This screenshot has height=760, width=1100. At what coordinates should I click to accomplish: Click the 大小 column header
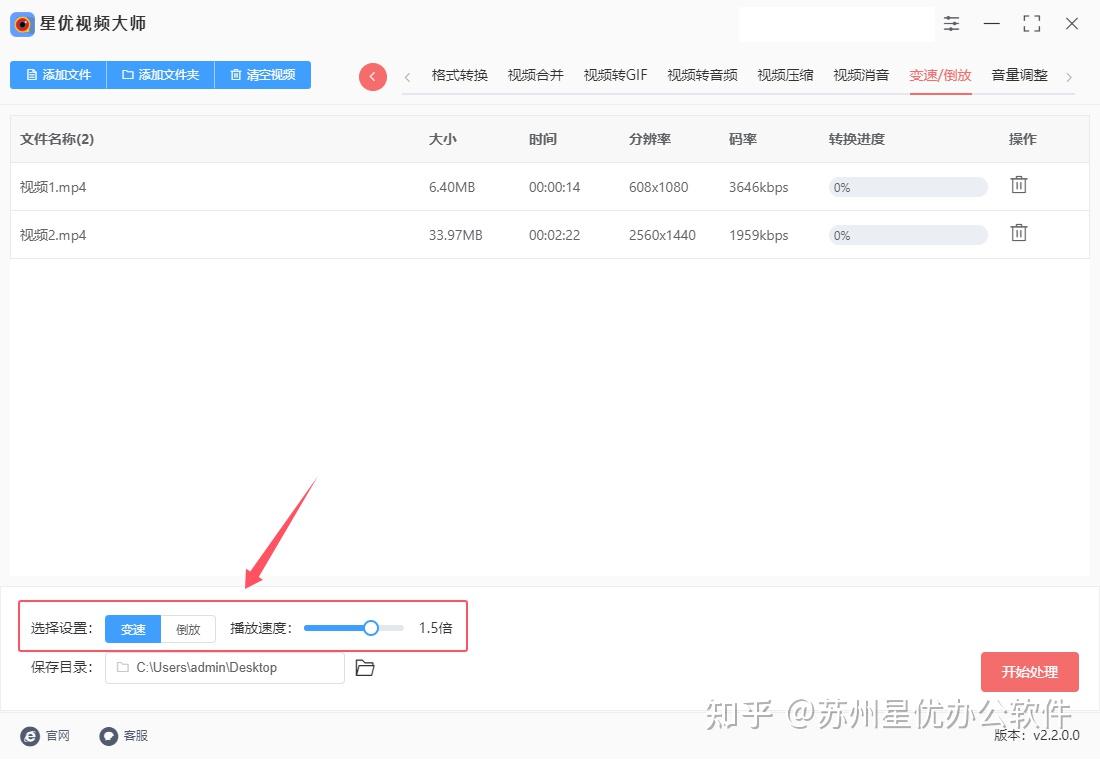[x=443, y=139]
